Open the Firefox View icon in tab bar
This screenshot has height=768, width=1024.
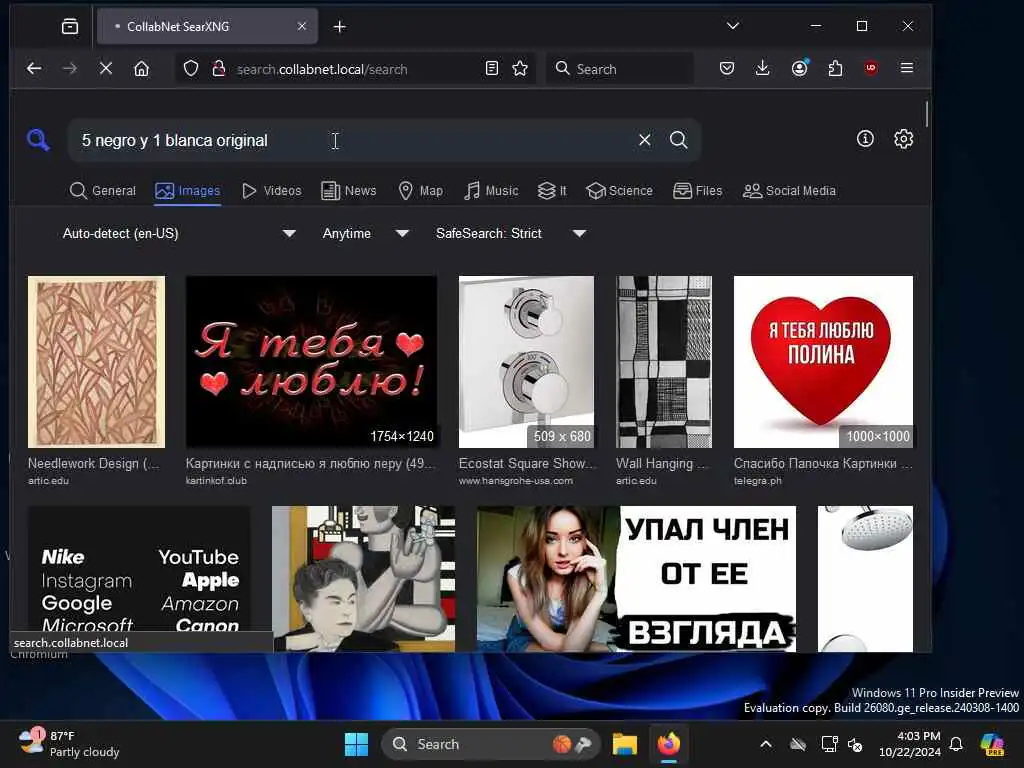[x=70, y=26]
